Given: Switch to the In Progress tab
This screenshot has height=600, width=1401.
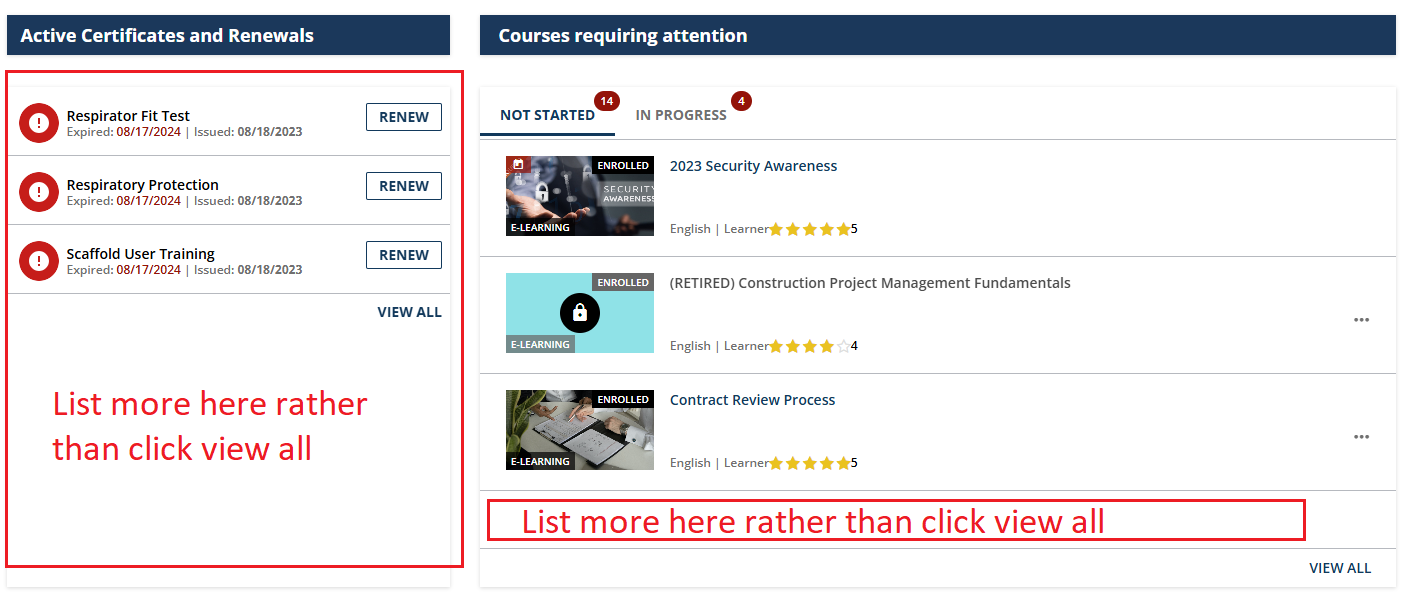Looking at the screenshot, I should tap(681, 115).
